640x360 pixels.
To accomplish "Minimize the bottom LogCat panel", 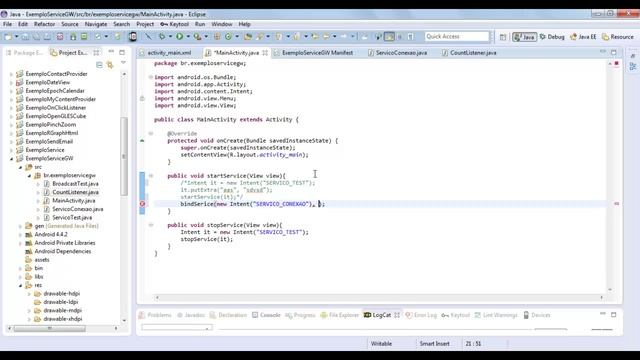I will tap(603, 314).
